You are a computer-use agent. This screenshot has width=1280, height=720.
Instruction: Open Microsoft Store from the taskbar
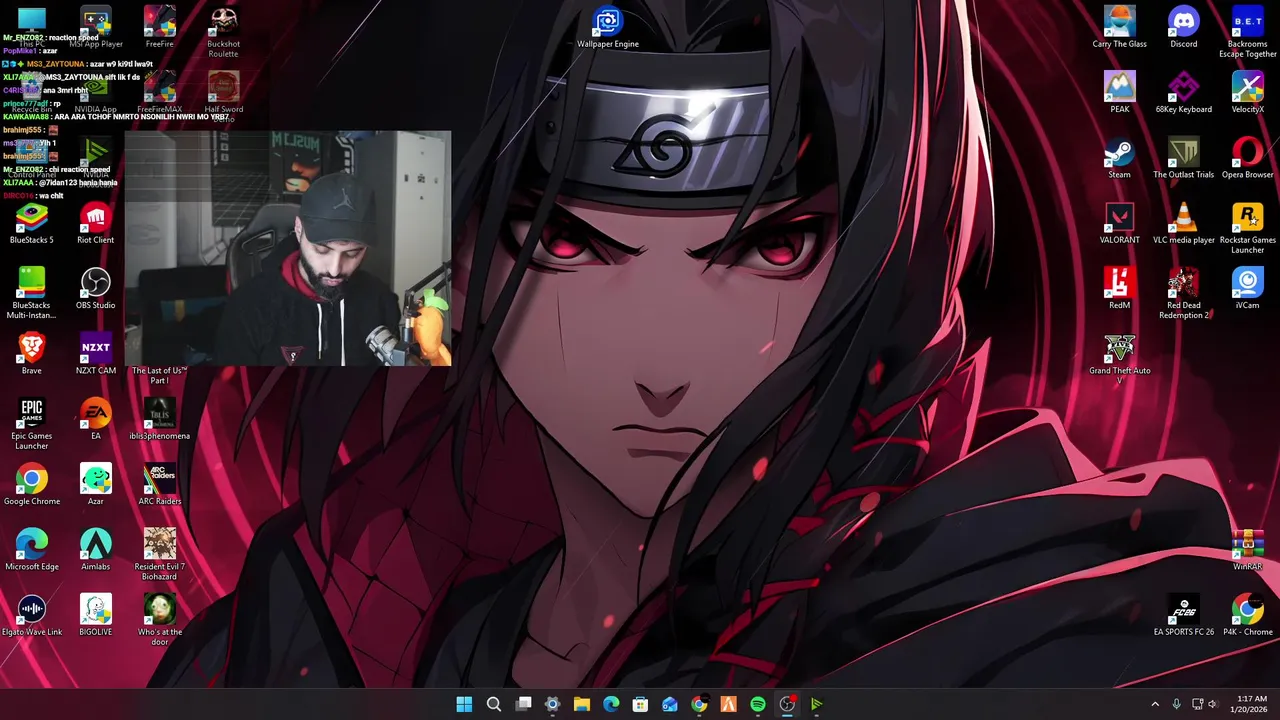(640, 704)
